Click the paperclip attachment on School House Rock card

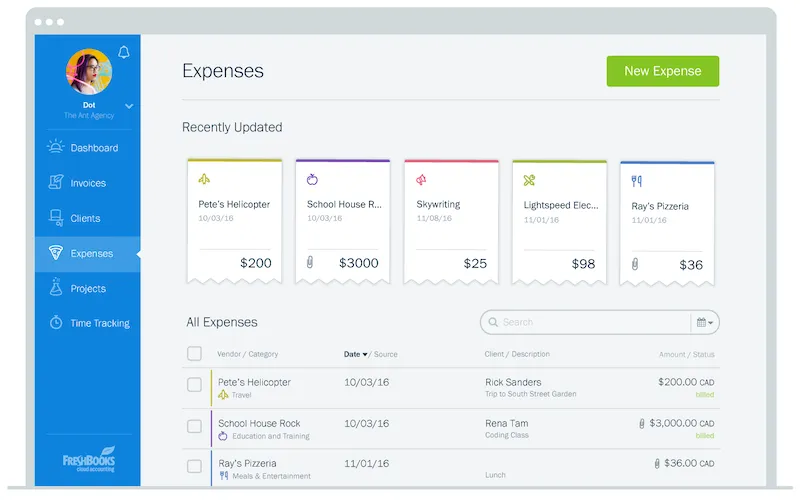pyautogui.click(x=311, y=263)
